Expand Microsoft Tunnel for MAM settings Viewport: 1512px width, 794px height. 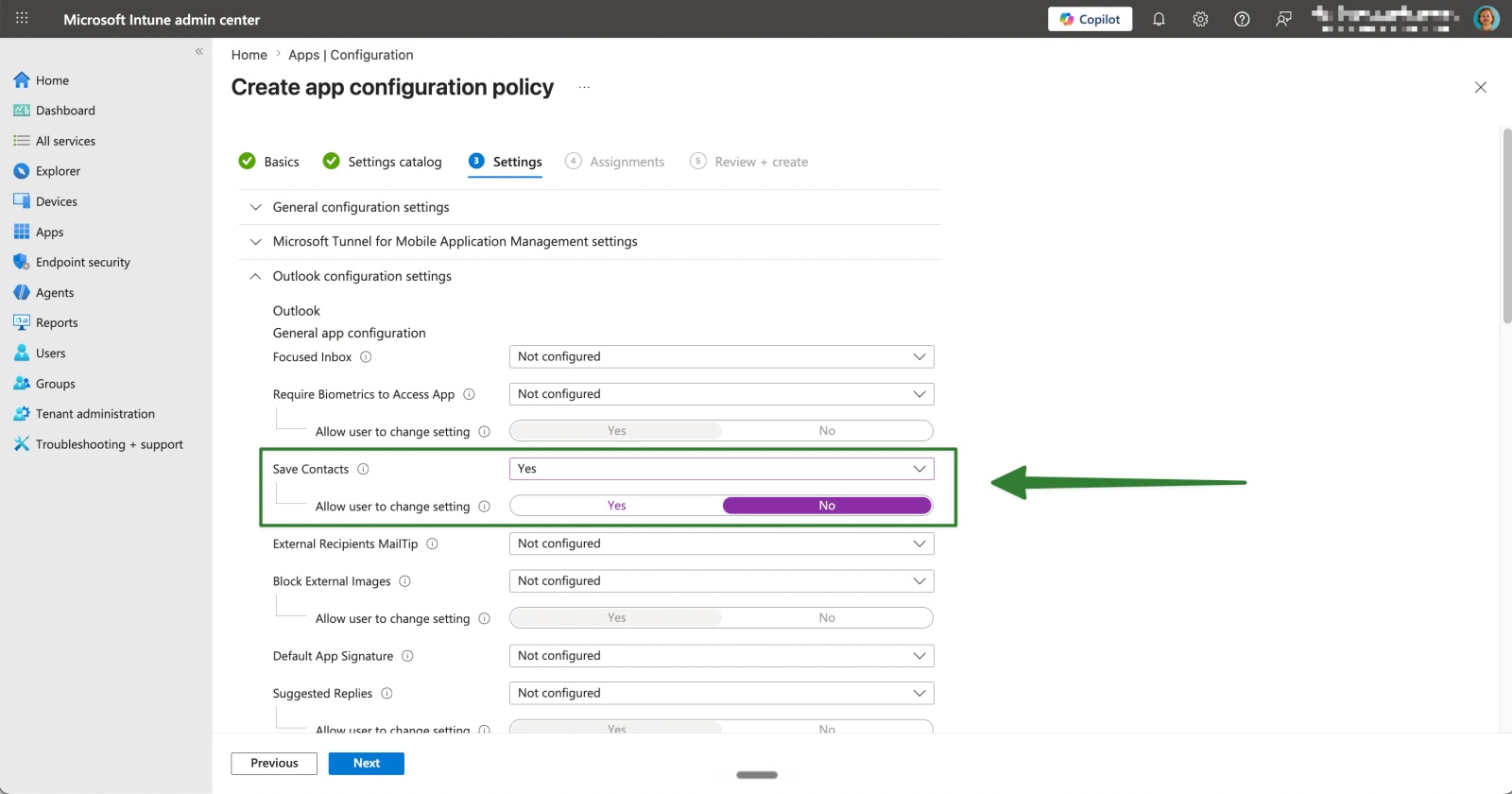pyautogui.click(x=590, y=242)
